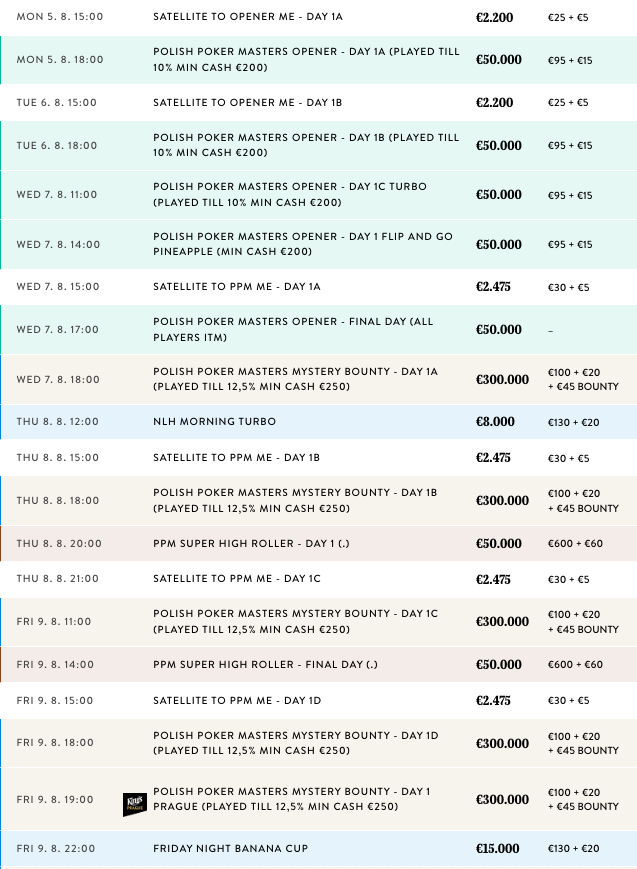Open Friday Night Banana Cup event
The image size is (637, 869).
tap(231, 849)
